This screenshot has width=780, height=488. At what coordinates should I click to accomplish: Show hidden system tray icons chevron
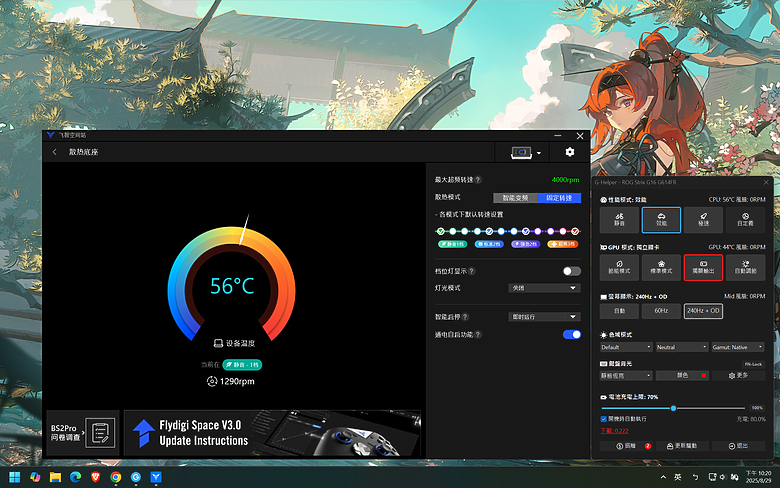(x=663, y=477)
